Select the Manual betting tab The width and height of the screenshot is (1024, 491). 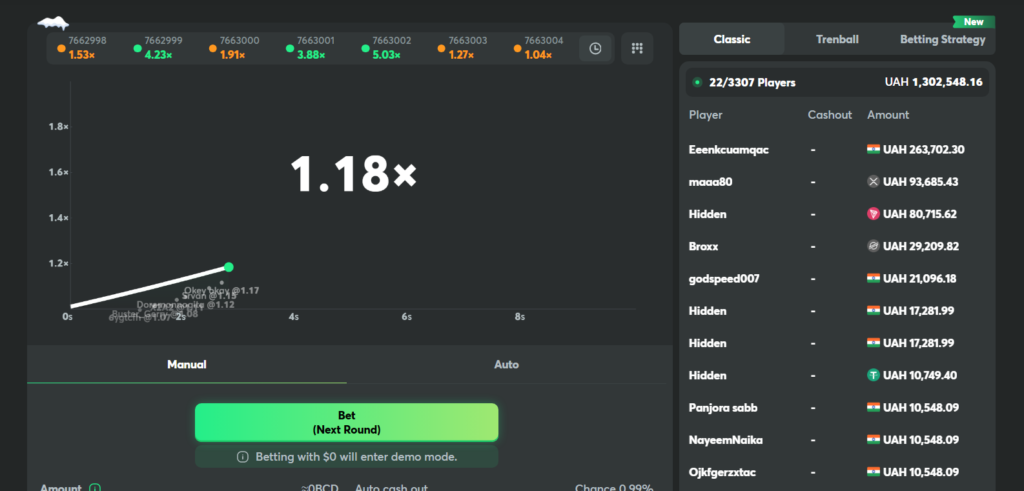(x=186, y=365)
